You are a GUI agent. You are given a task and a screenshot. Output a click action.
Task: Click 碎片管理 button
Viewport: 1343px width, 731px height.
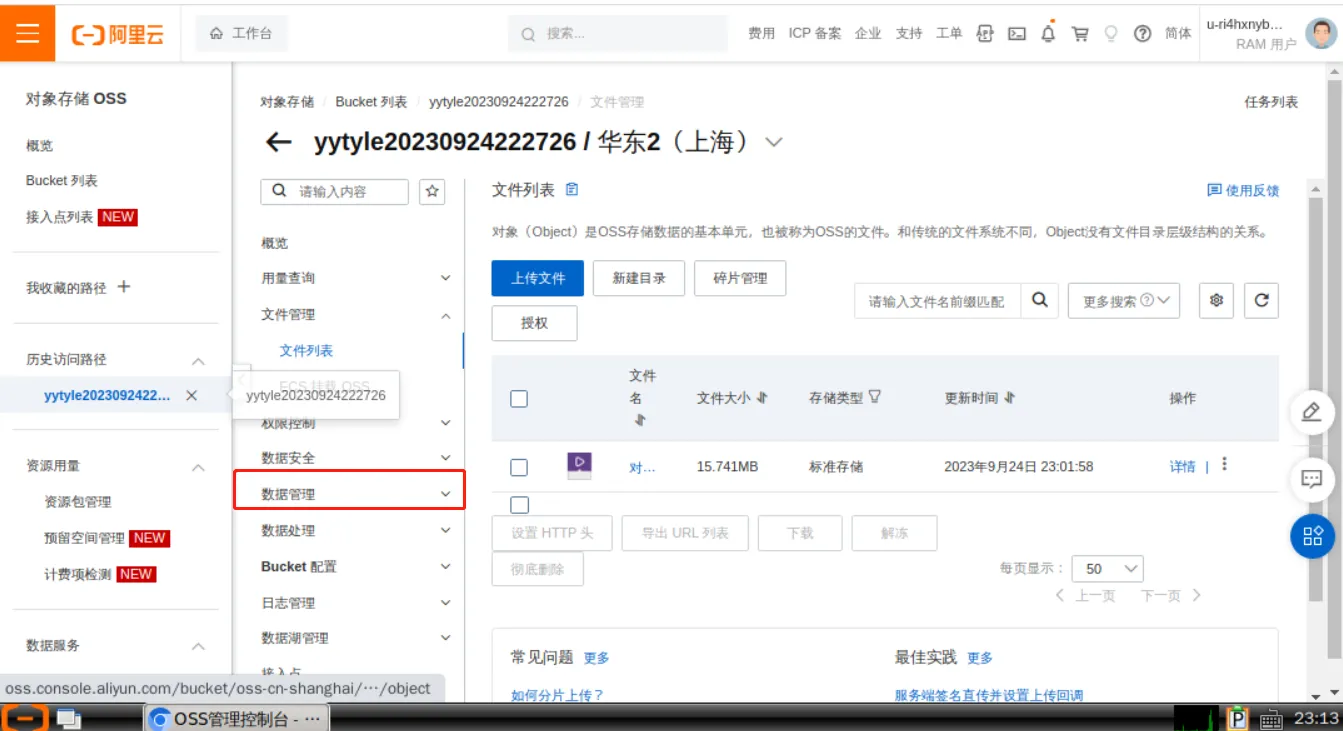pos(740,278)
